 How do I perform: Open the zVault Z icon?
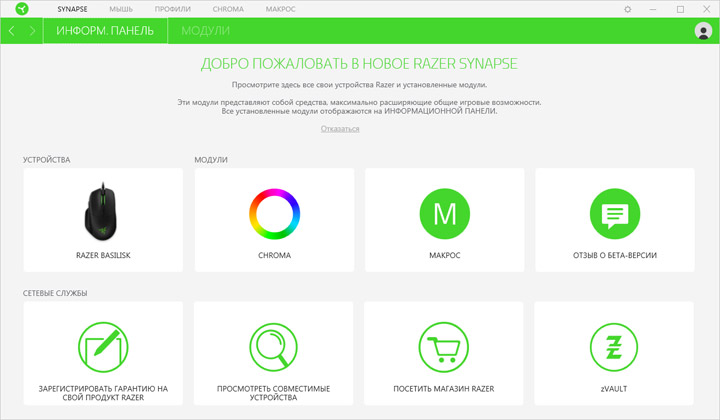(x=614, y=347)
